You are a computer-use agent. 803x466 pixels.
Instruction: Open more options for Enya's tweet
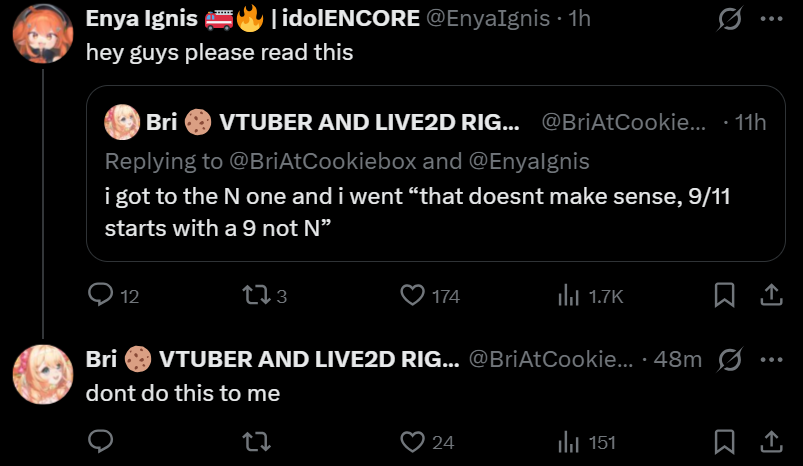[x=771, y=19]
